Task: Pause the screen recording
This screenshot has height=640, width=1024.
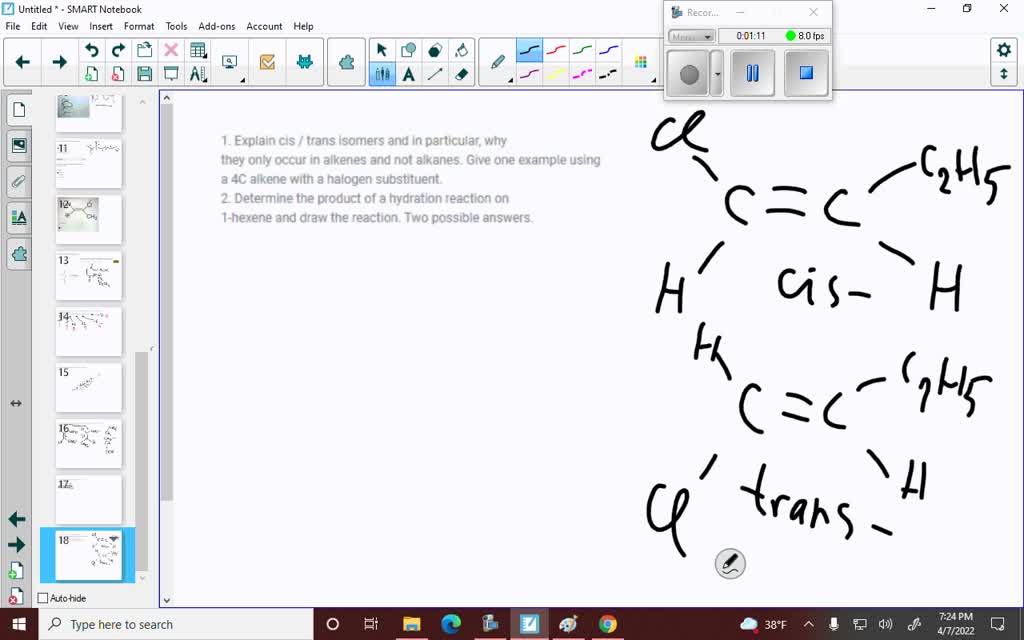Action: click(x=751, y=73)
